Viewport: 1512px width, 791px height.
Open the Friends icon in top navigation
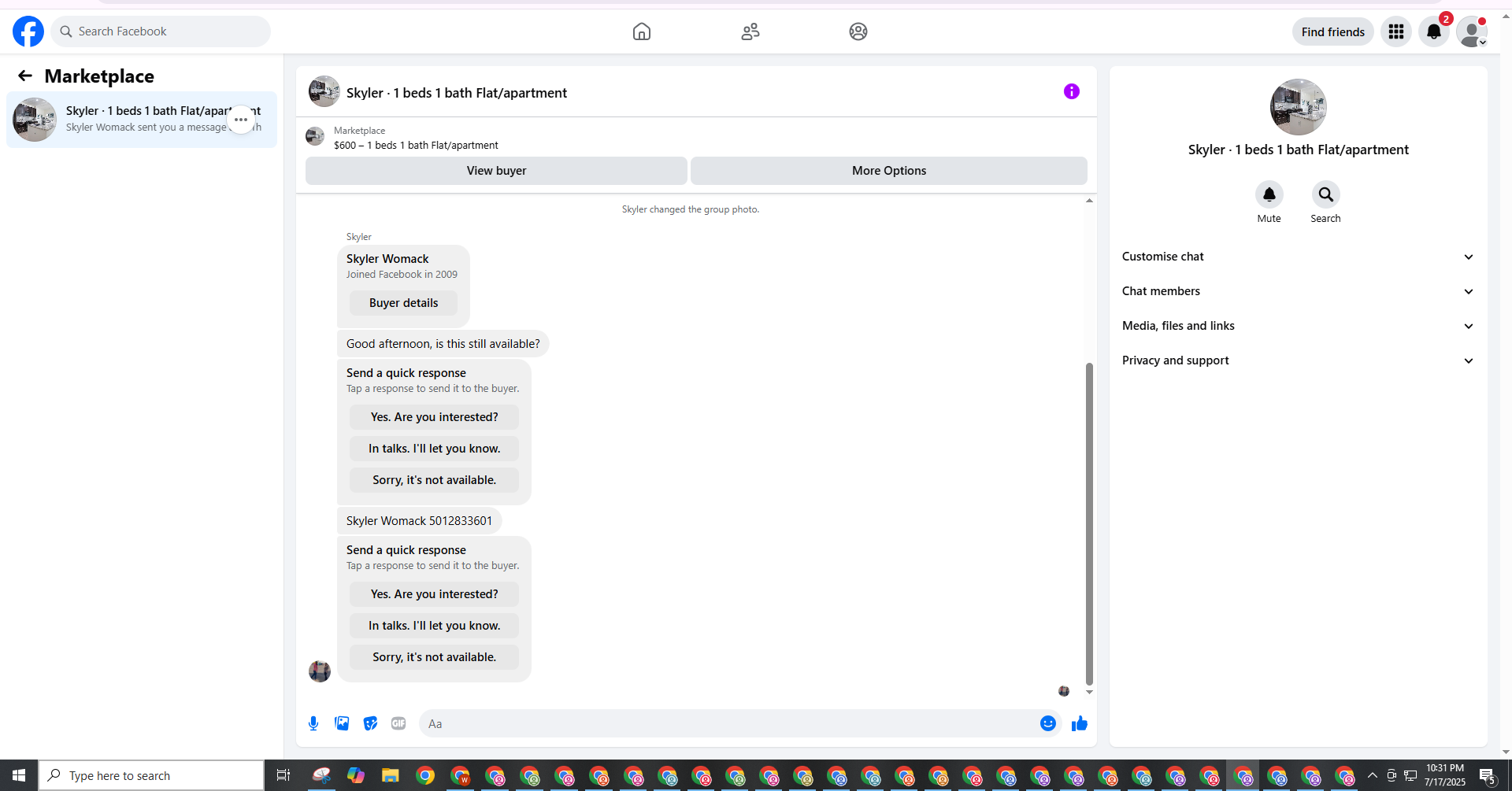pyautogui.click(x=750, y=31)
